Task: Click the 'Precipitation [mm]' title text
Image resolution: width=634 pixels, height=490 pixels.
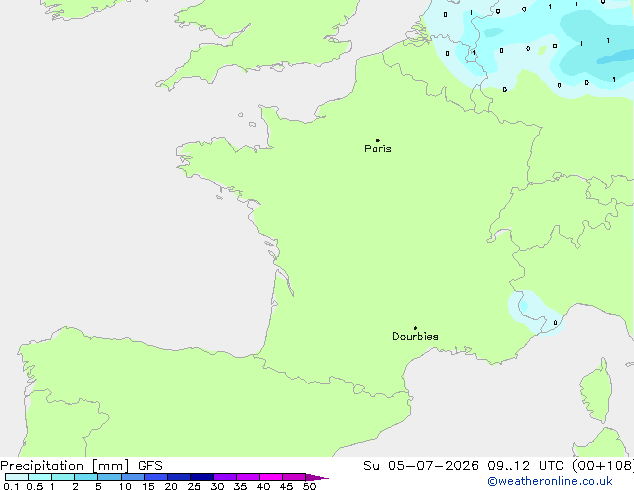Action: [65, 466]
